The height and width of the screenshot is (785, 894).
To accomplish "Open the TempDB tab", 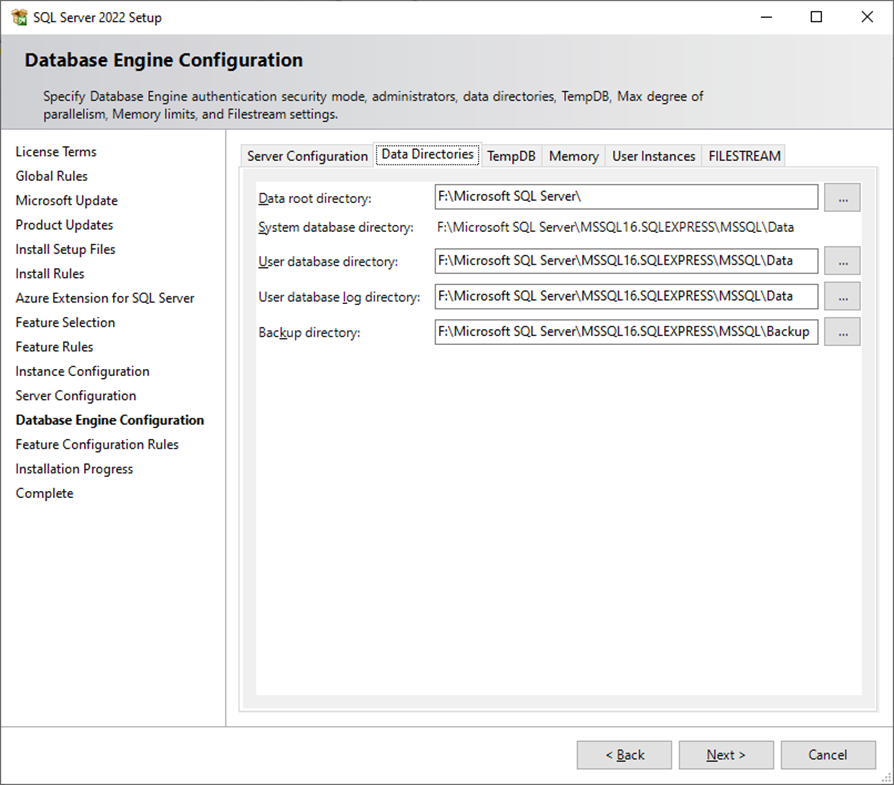I will pyautogui.click(x=511, y=156).
